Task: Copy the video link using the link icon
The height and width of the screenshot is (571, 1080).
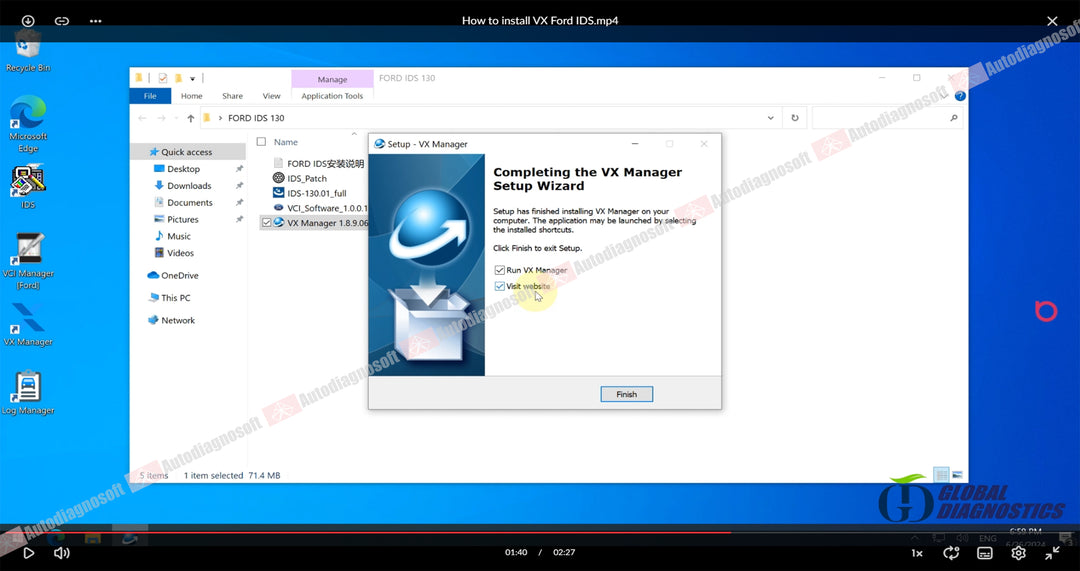Action: click(62, 21)
